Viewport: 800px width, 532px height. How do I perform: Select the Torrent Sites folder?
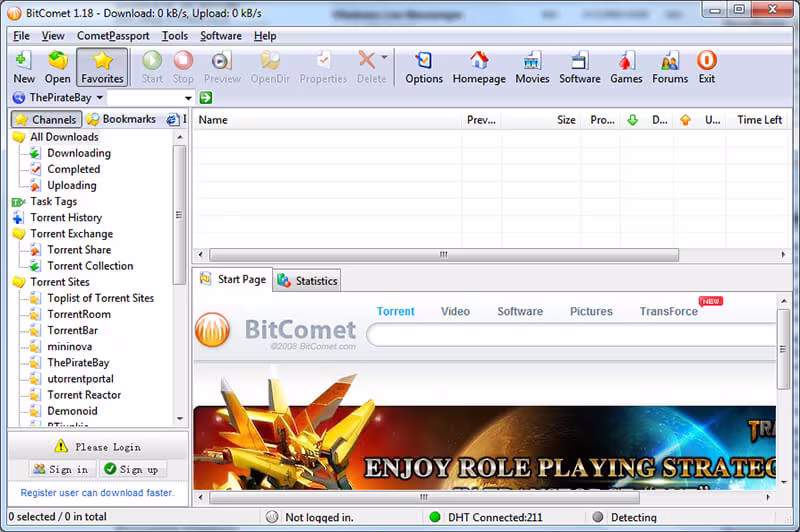coord(60,282)
